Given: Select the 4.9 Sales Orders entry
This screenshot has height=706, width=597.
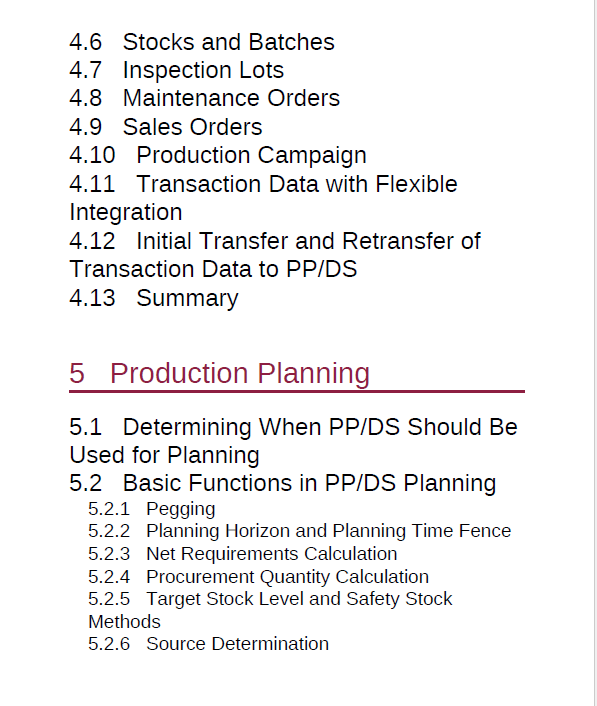Looking at the screenshot, I should click(166, 127).
